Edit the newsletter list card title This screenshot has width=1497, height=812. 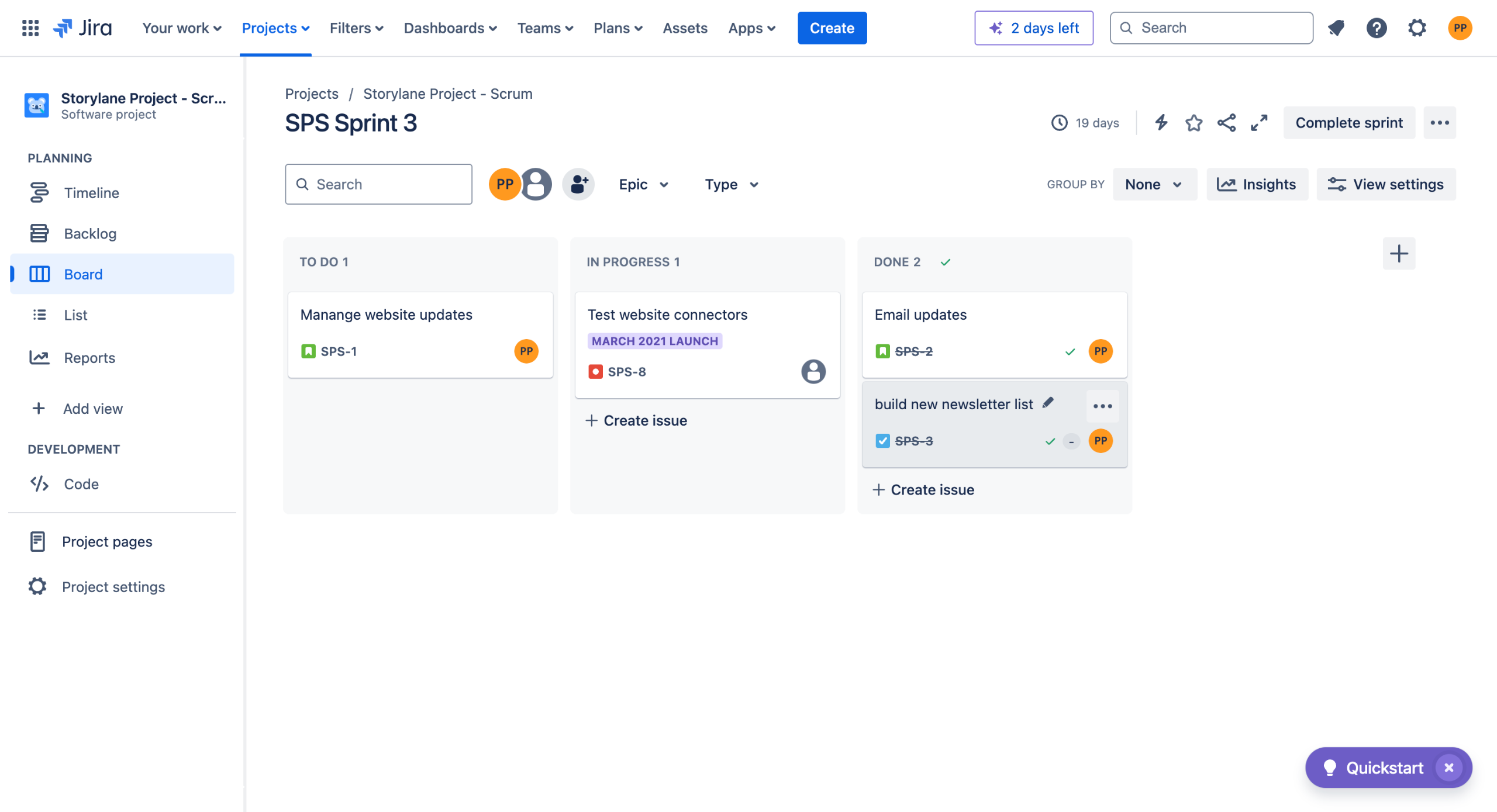pos(1048,403)
